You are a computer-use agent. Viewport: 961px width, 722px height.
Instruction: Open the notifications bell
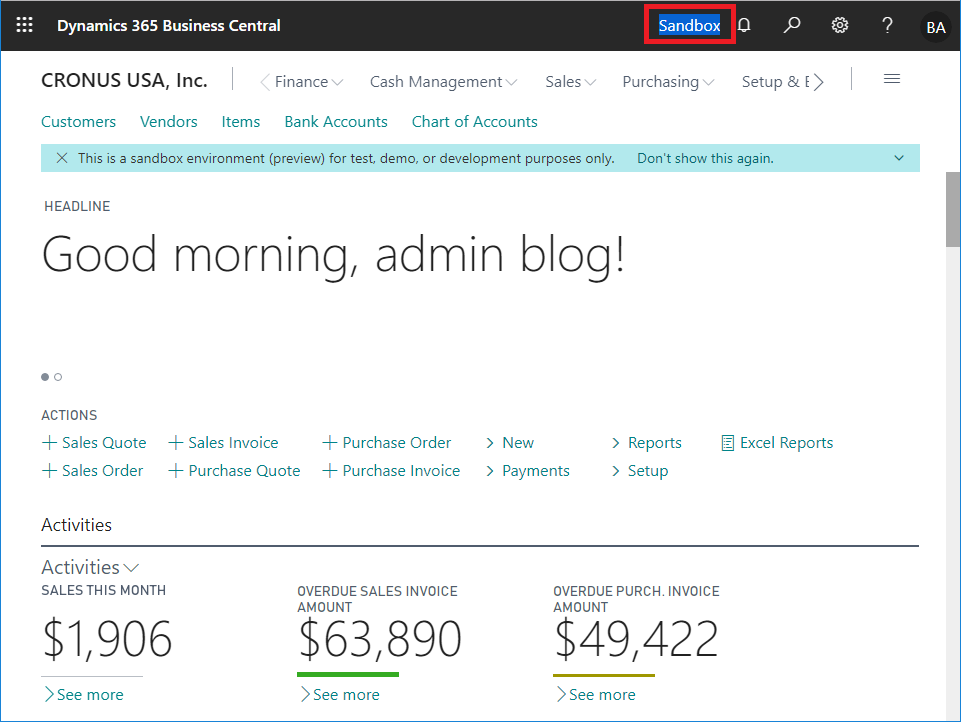744,25
